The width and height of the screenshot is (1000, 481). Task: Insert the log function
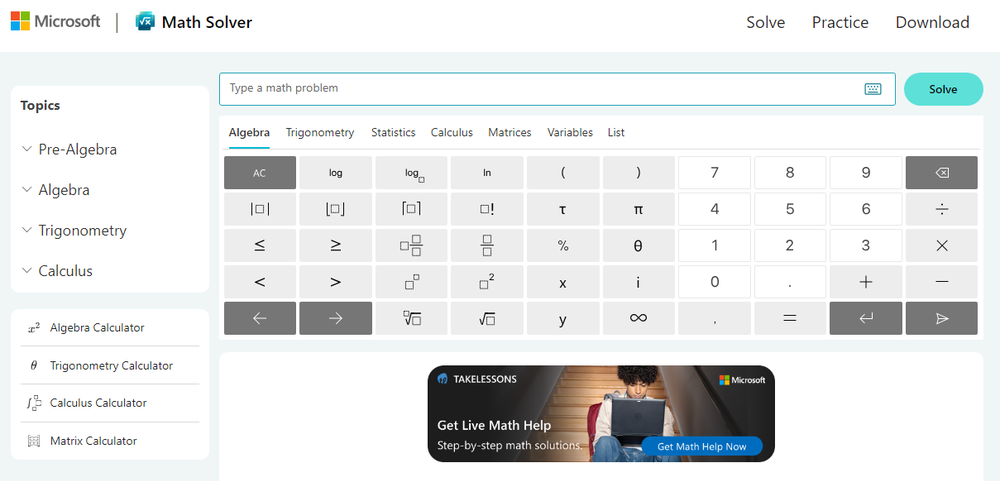coord(335,173)
